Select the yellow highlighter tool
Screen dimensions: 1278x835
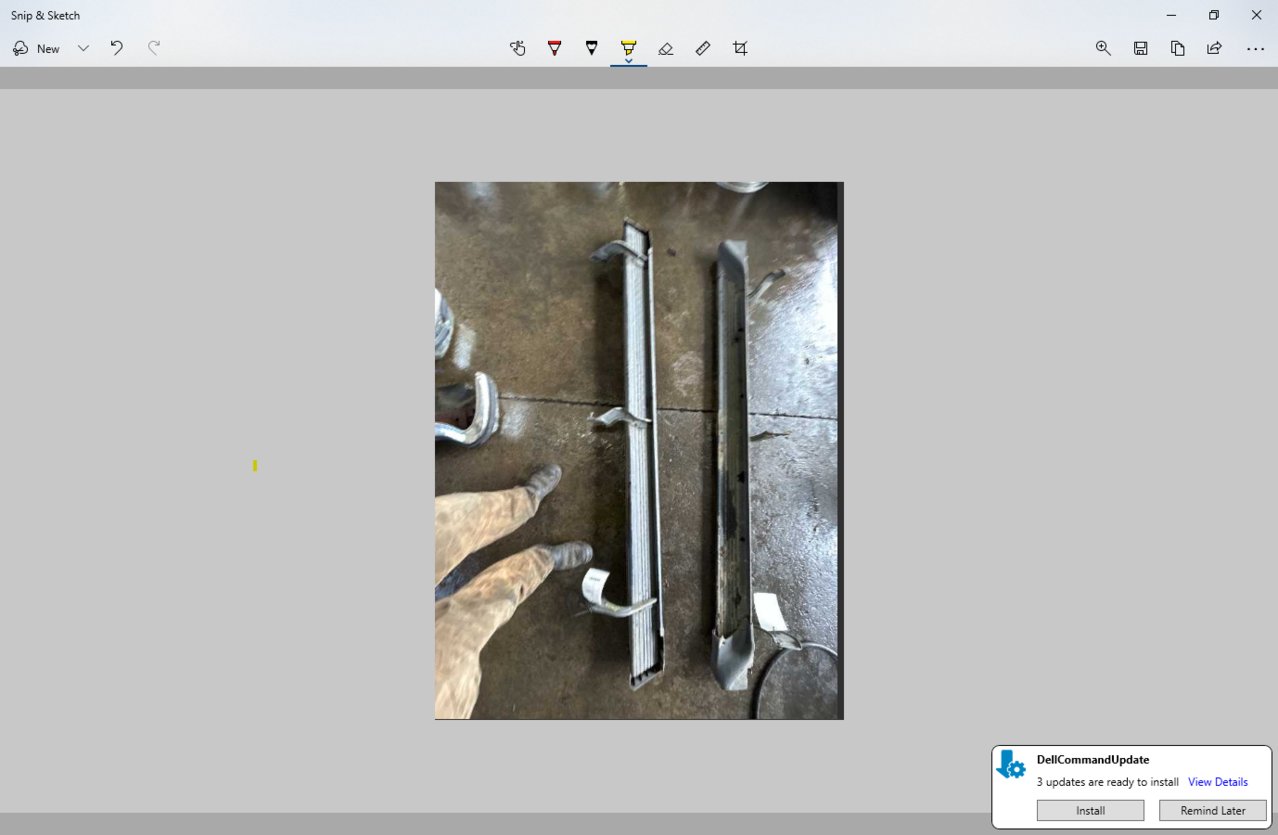(628, 46)
